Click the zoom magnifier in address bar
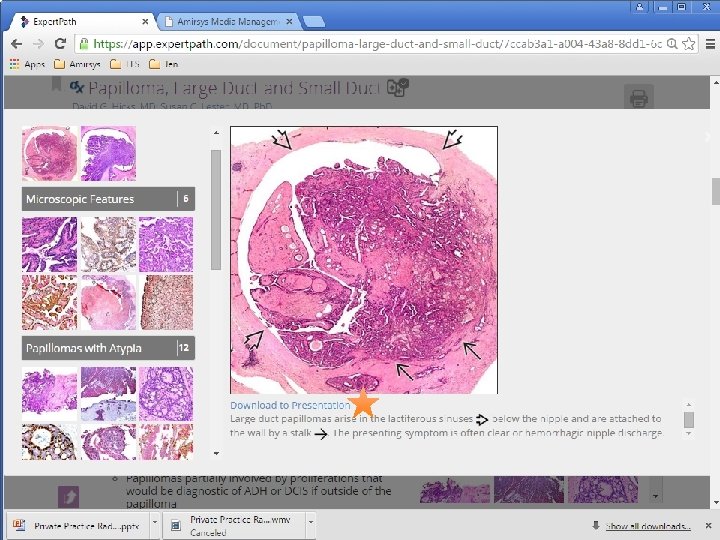Viewport: 720px width, 540px height. 672,44
